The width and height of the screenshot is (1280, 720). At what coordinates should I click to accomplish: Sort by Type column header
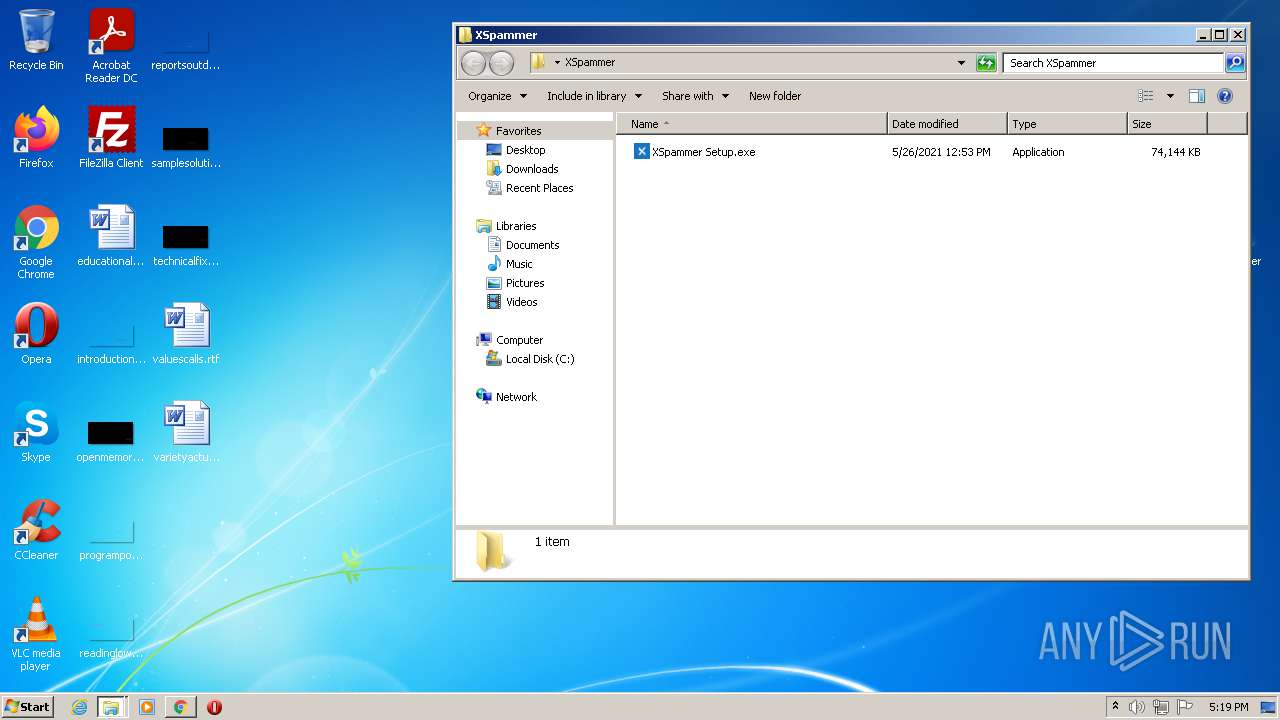pyautogui.click(x=1067, y=124)
